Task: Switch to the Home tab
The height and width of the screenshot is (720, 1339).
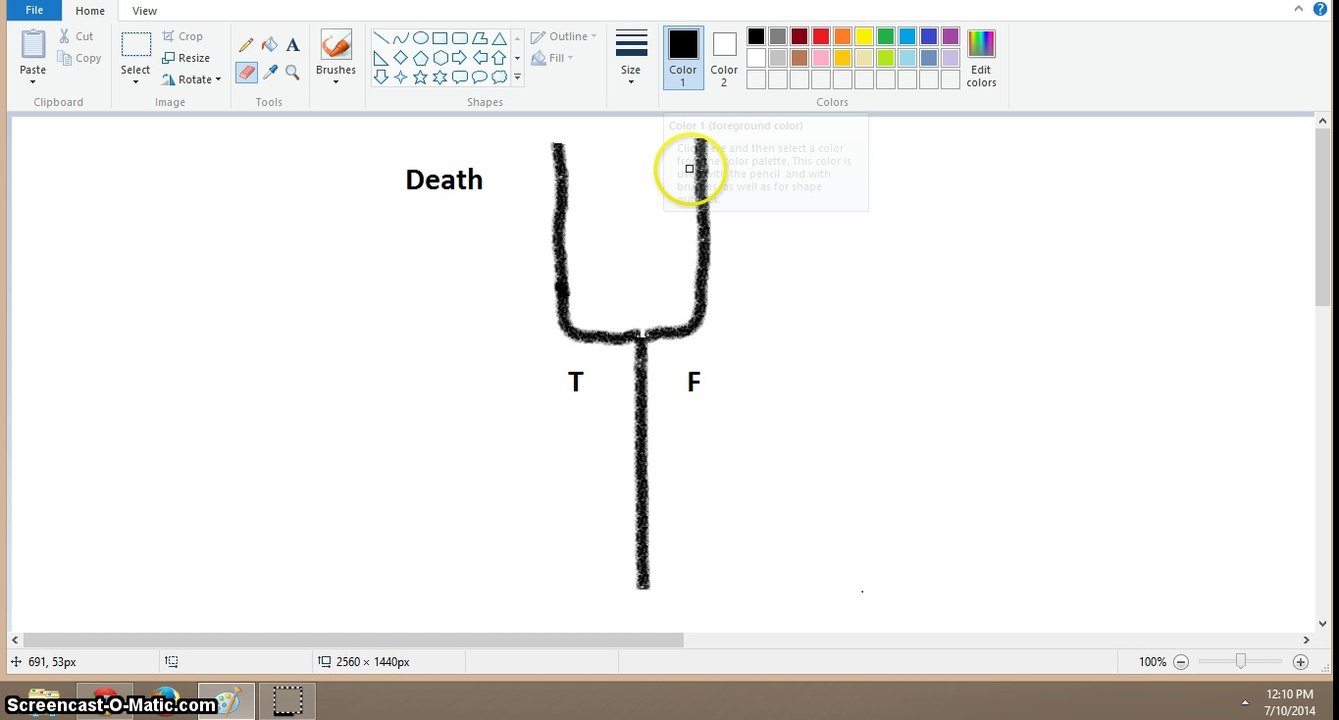Action: coord(90,11)
